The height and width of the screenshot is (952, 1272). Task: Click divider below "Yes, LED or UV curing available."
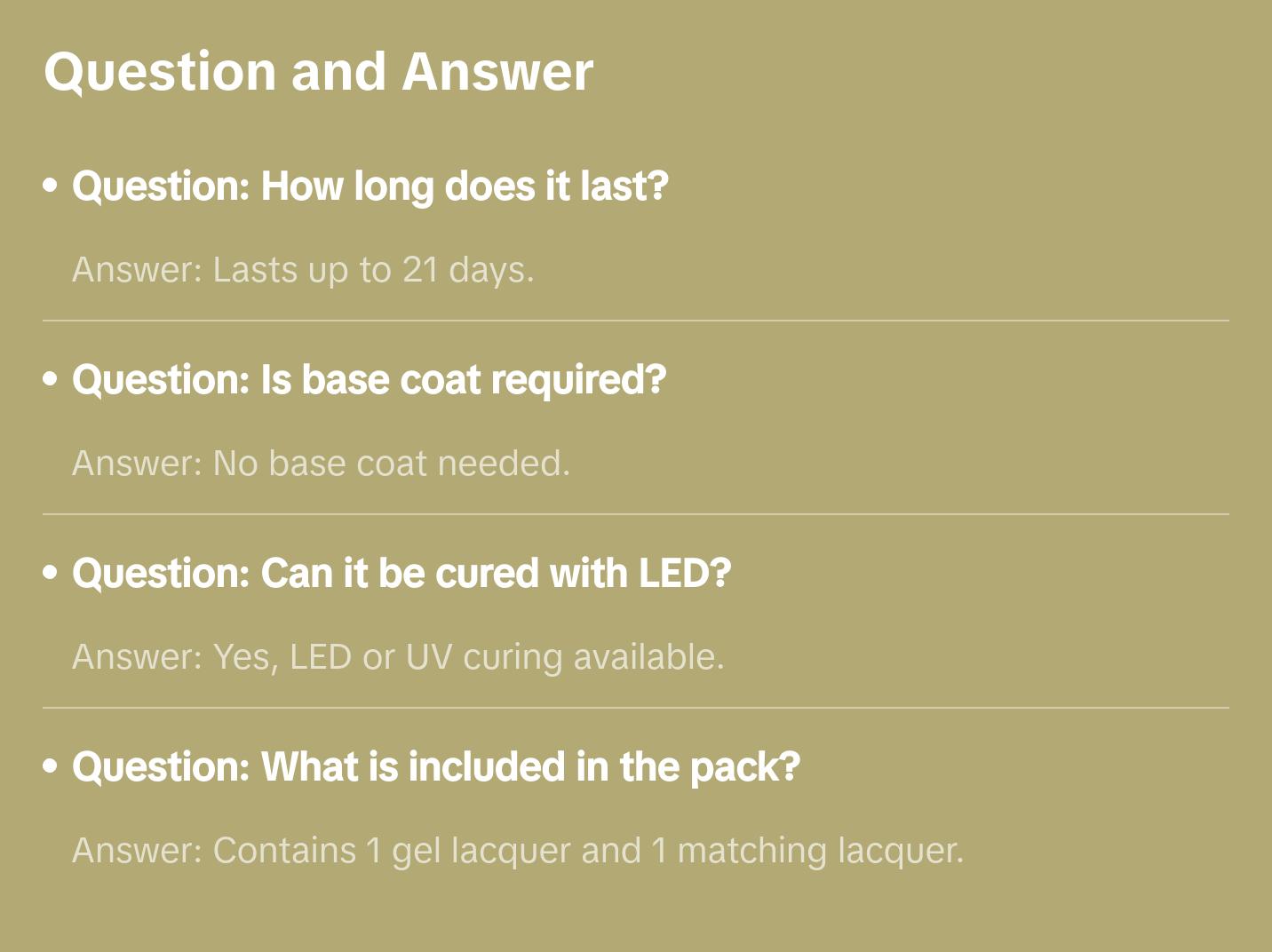[x=636, y=708]
